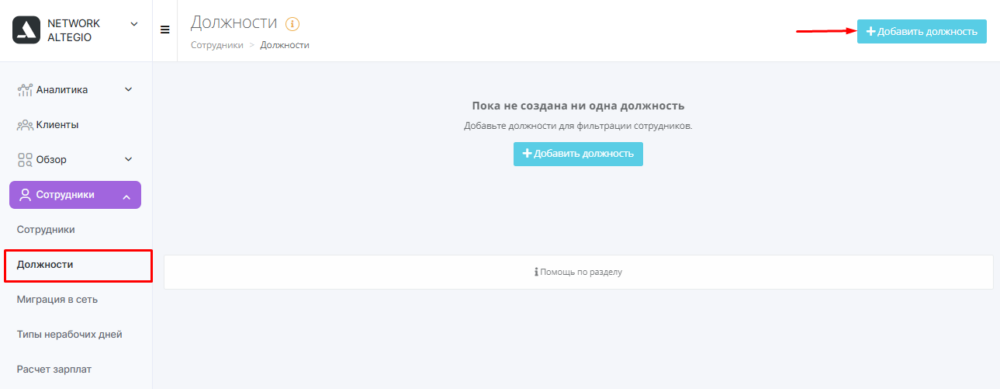Click the Обзор grid icon
The width and height of the screenshot is (1000, 389).
point(24,159)
